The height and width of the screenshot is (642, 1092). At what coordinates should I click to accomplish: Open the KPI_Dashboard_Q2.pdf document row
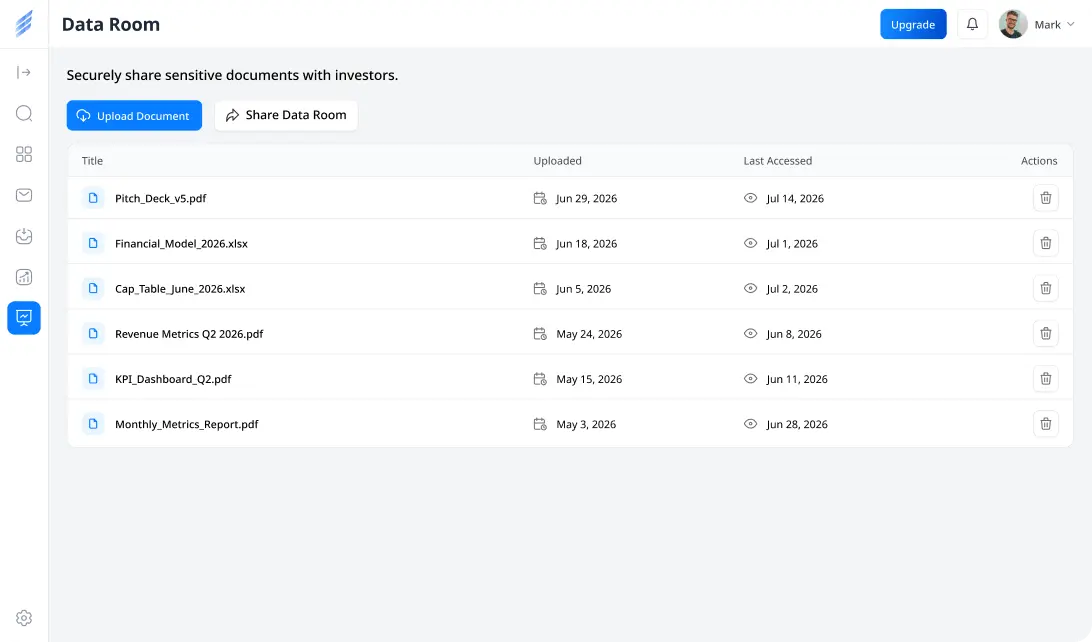570,379
